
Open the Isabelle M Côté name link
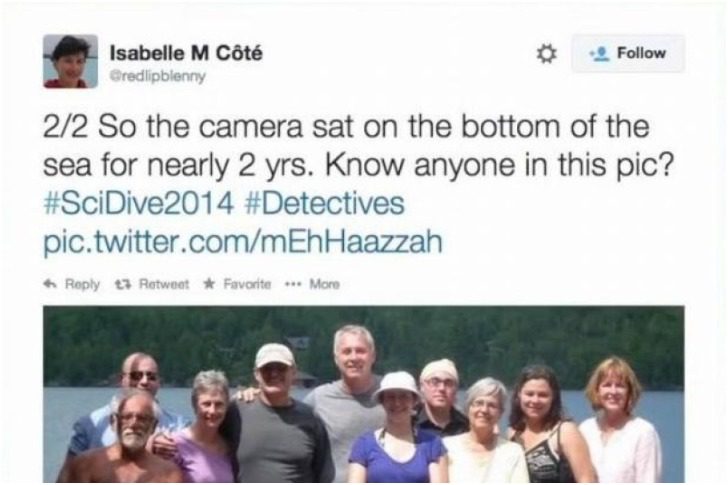[186, 53]
